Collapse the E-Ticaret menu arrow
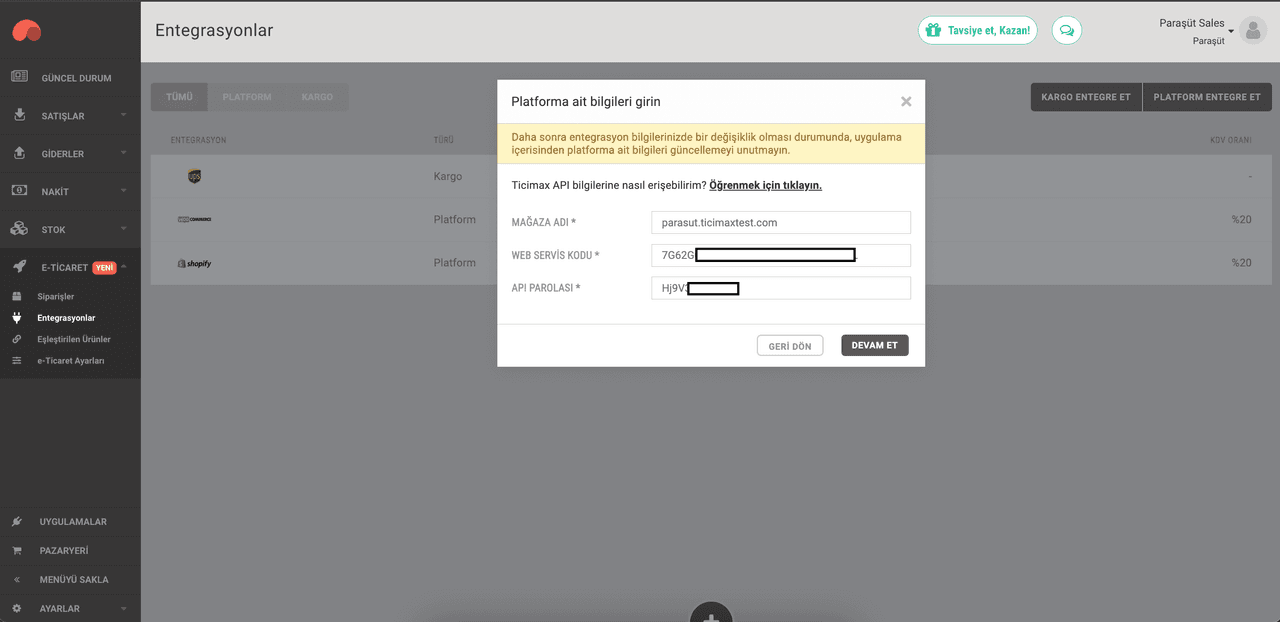The height and width of the screenshot is (622, 1280). 124,266
